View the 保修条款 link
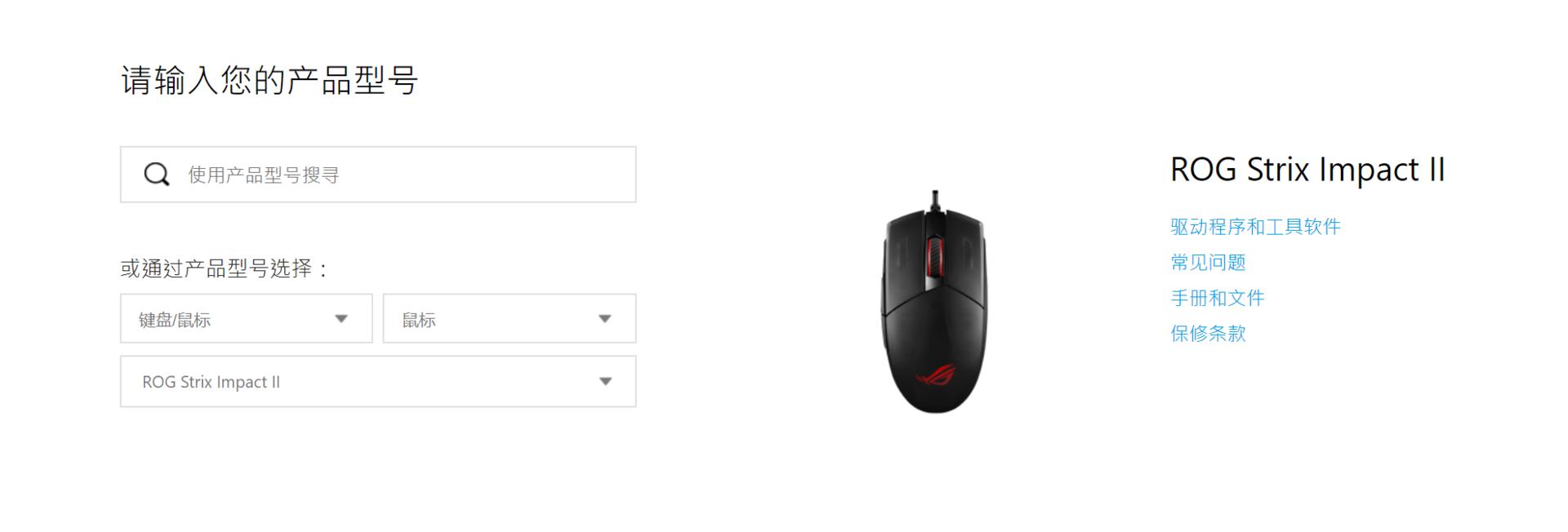 pos(1208,334)
